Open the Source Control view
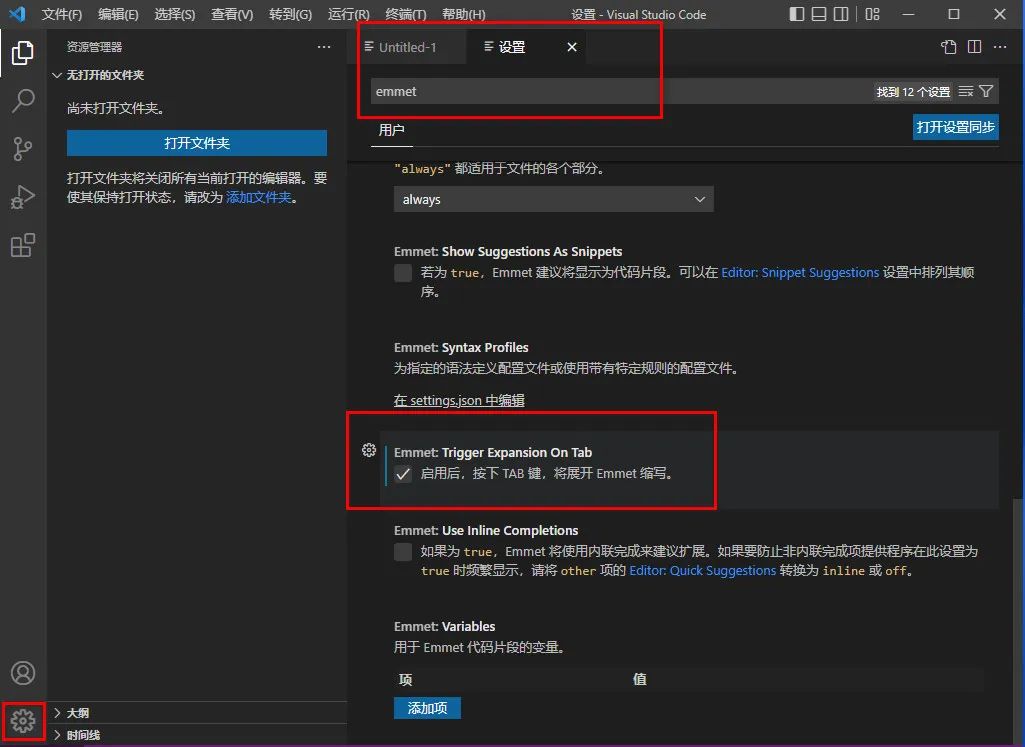 click(23, 148)
